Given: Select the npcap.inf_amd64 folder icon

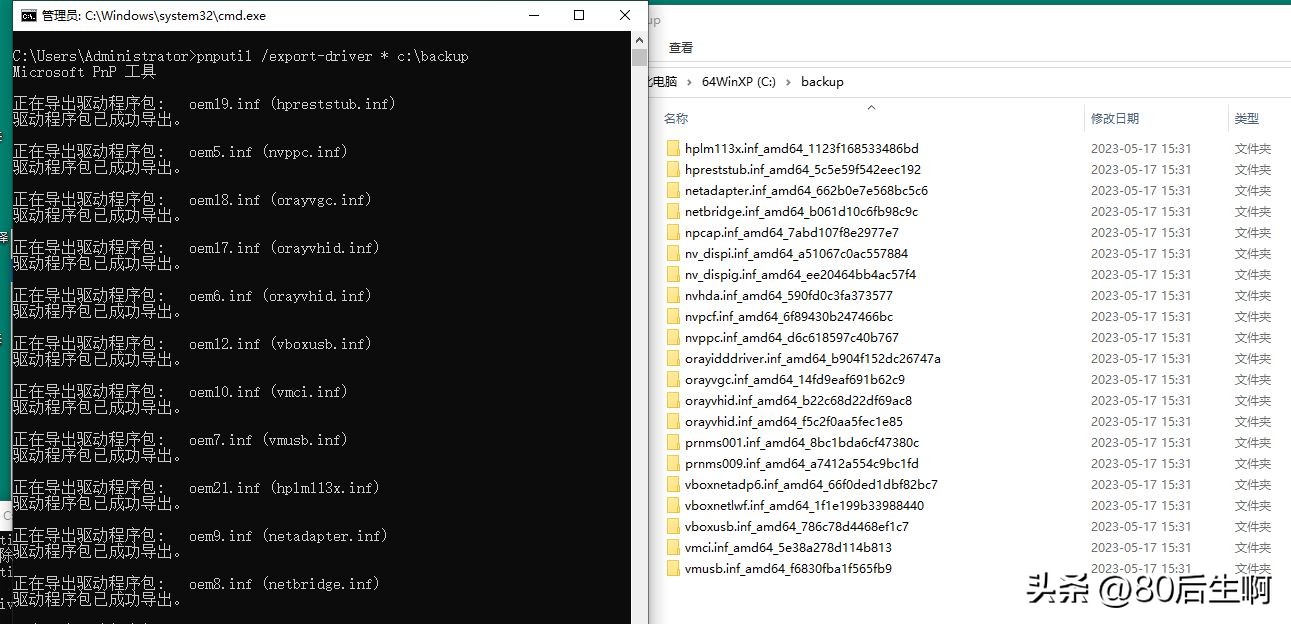Looking at the screenshot, I should click(673, 233).
